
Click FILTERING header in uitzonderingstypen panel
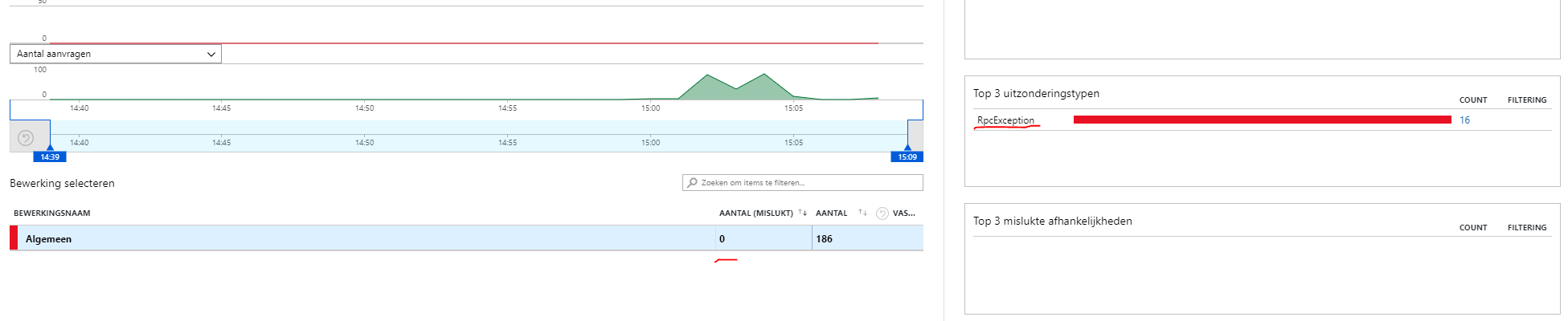coord(1527,100)
